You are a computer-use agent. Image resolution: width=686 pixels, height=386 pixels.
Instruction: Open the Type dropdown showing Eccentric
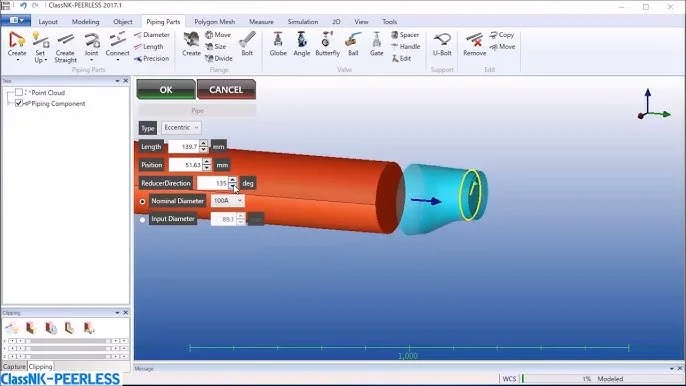[x=181, y=127]
